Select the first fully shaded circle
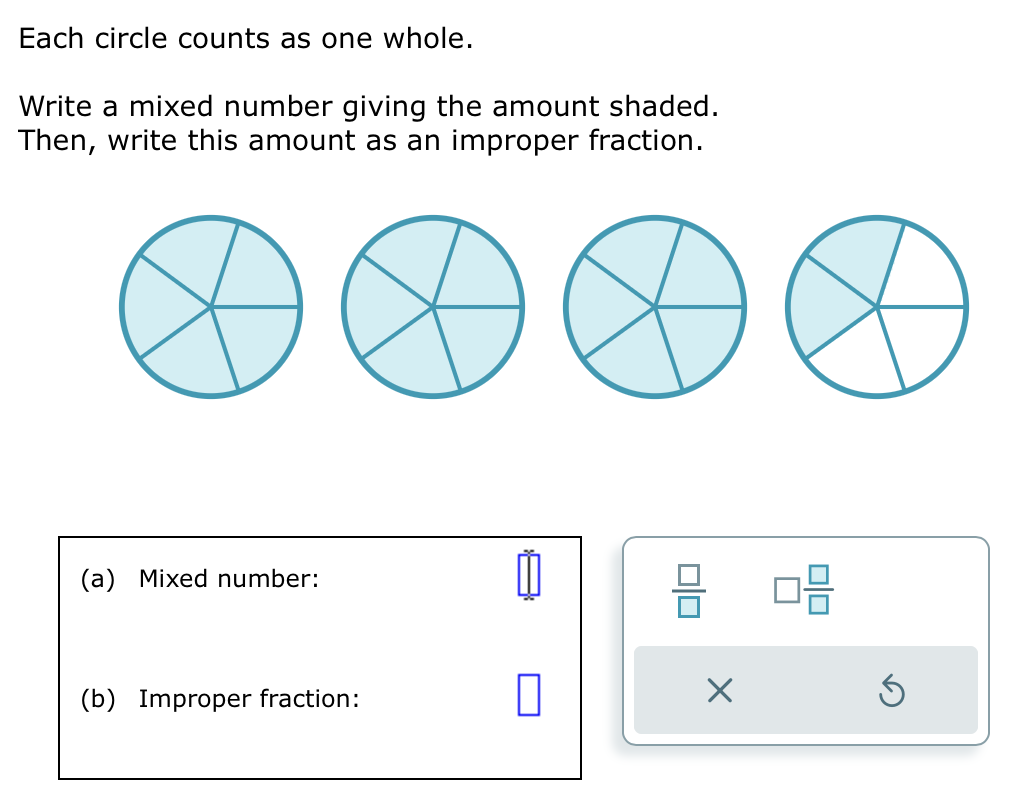This screenshot has height=812, width=1031. click(212, 307)
